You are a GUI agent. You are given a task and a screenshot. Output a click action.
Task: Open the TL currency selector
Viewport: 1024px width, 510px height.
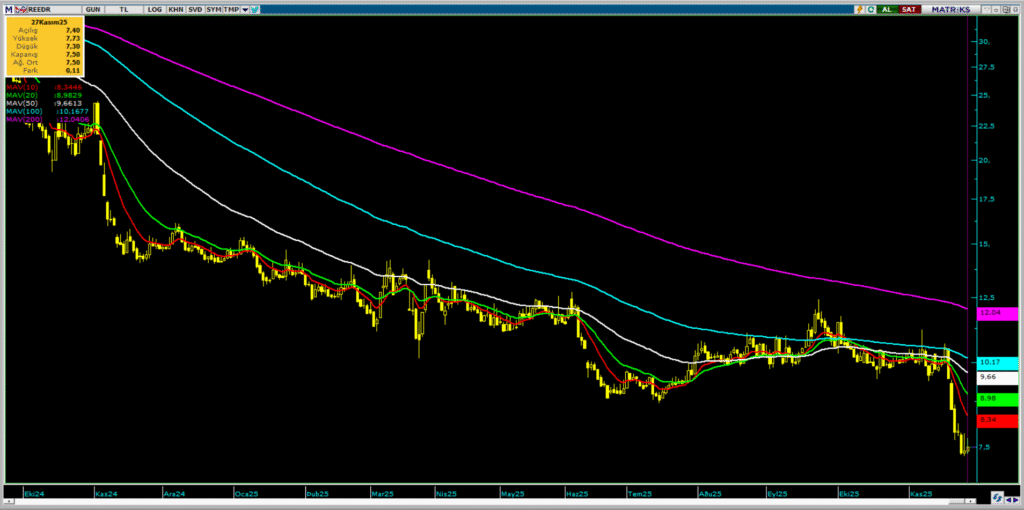tap(123, 9)
